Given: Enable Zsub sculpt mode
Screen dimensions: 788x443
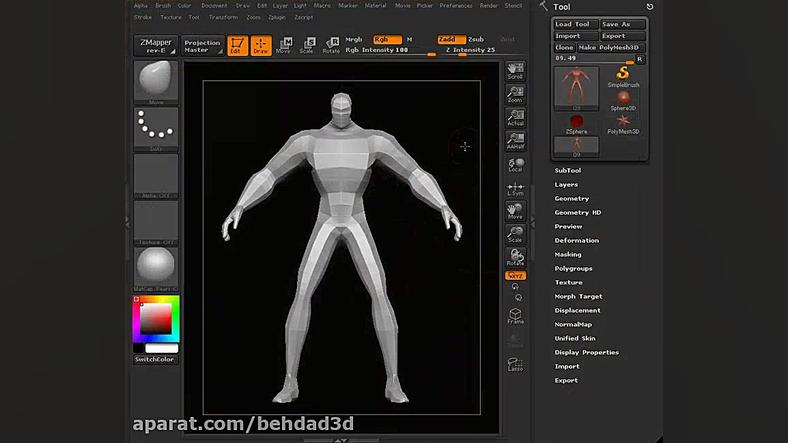Looking at the screenshot, I should [476, 39].
